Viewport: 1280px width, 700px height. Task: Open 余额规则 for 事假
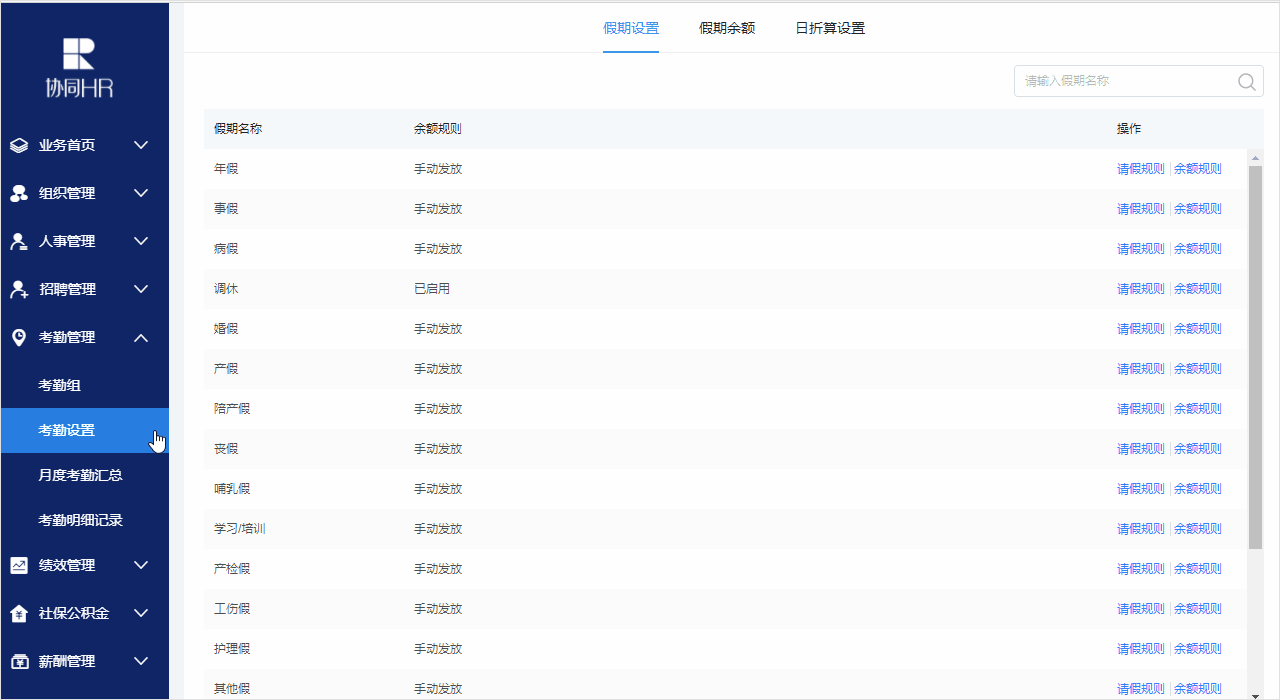tap(1198, 209)
